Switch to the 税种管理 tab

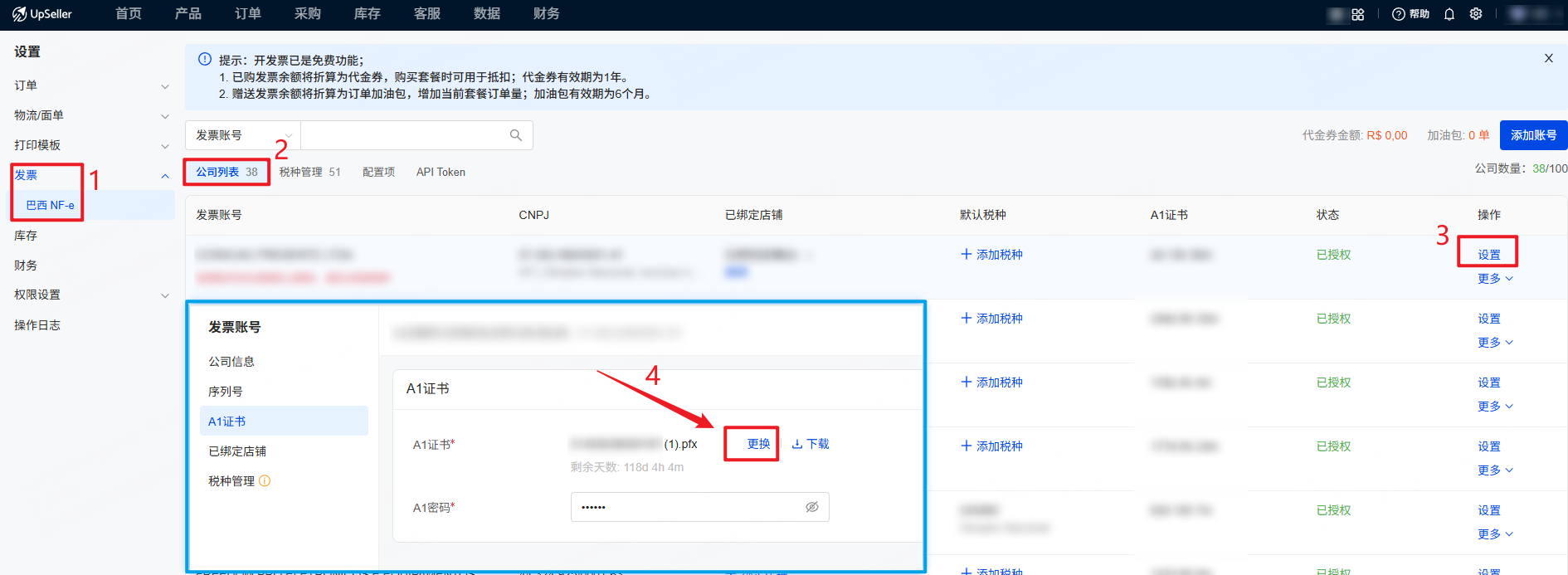(x=309, y=172)
